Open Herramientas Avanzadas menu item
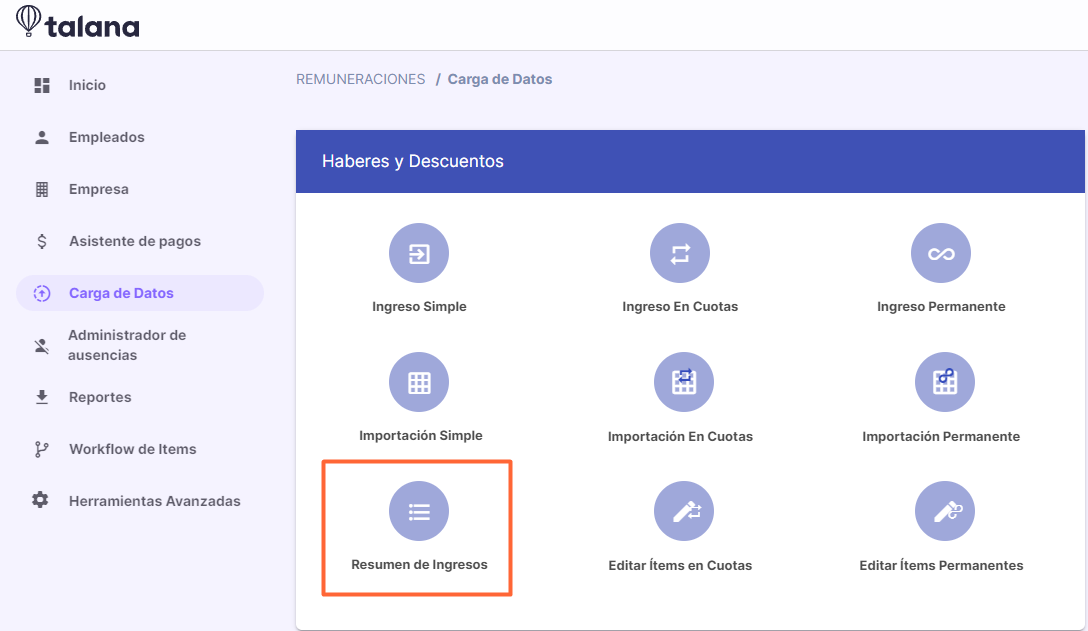1088x631 pixels. click(155, 501)
